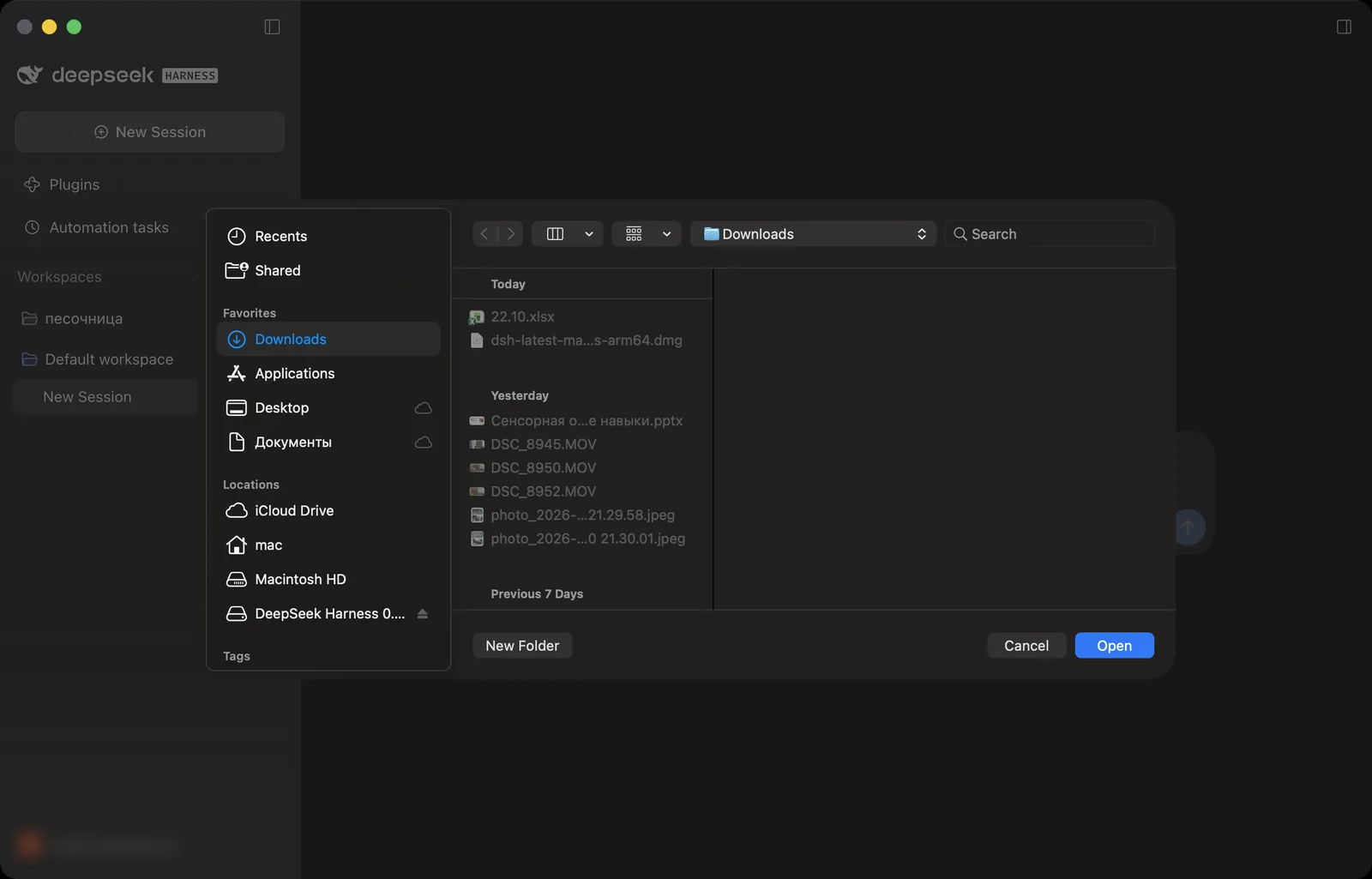The image size is (1372, 879).
Task: Open the mac home folder
Action: pos(328,545)
